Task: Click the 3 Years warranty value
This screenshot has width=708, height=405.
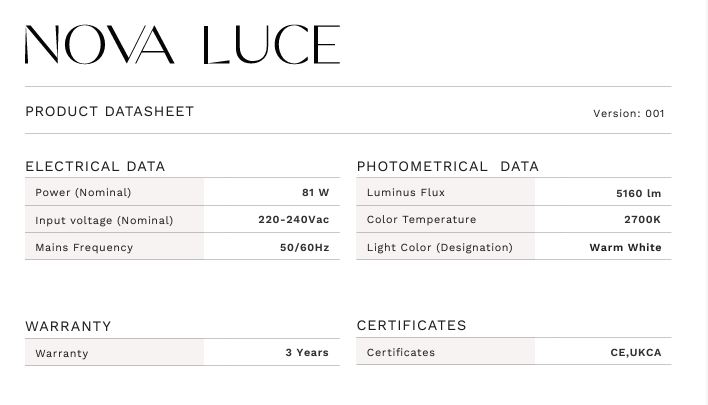Action: point(307,353)
